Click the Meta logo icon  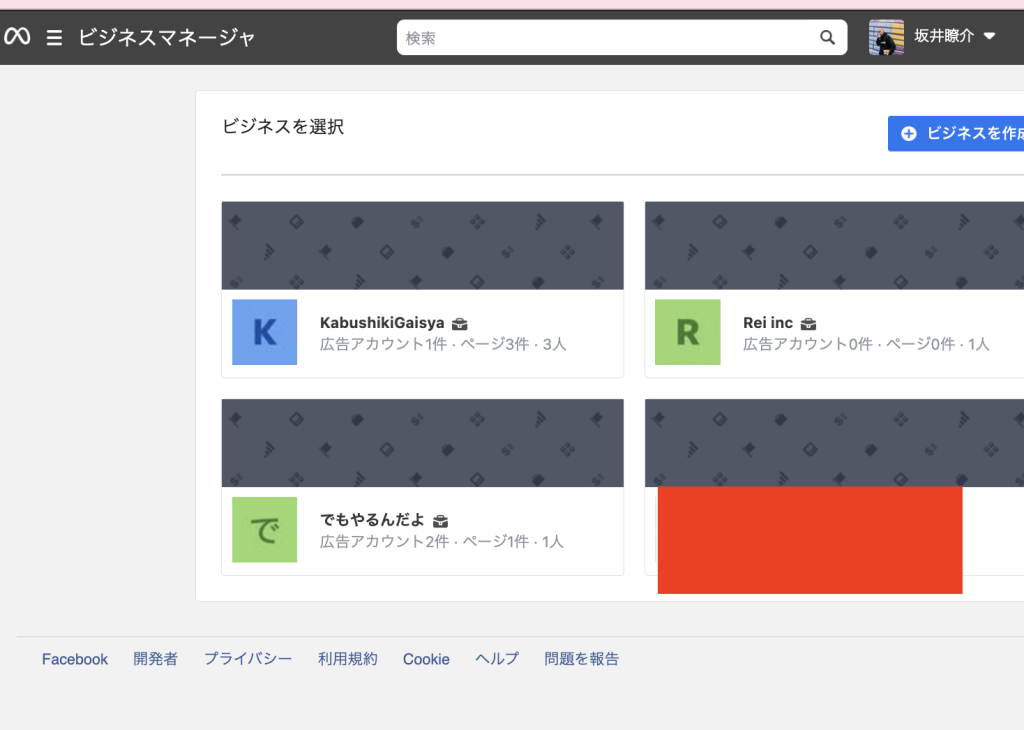click(x=17, y=37)
